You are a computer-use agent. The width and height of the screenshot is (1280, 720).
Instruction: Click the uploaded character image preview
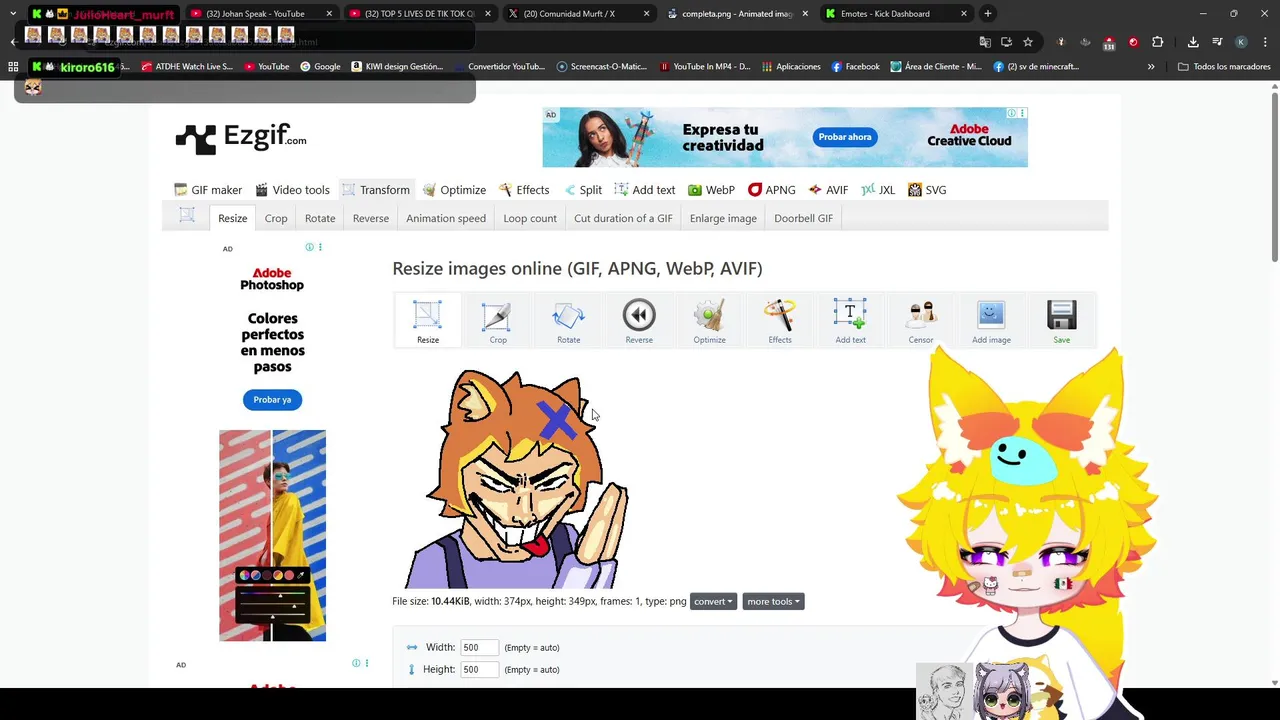(517, 480)
